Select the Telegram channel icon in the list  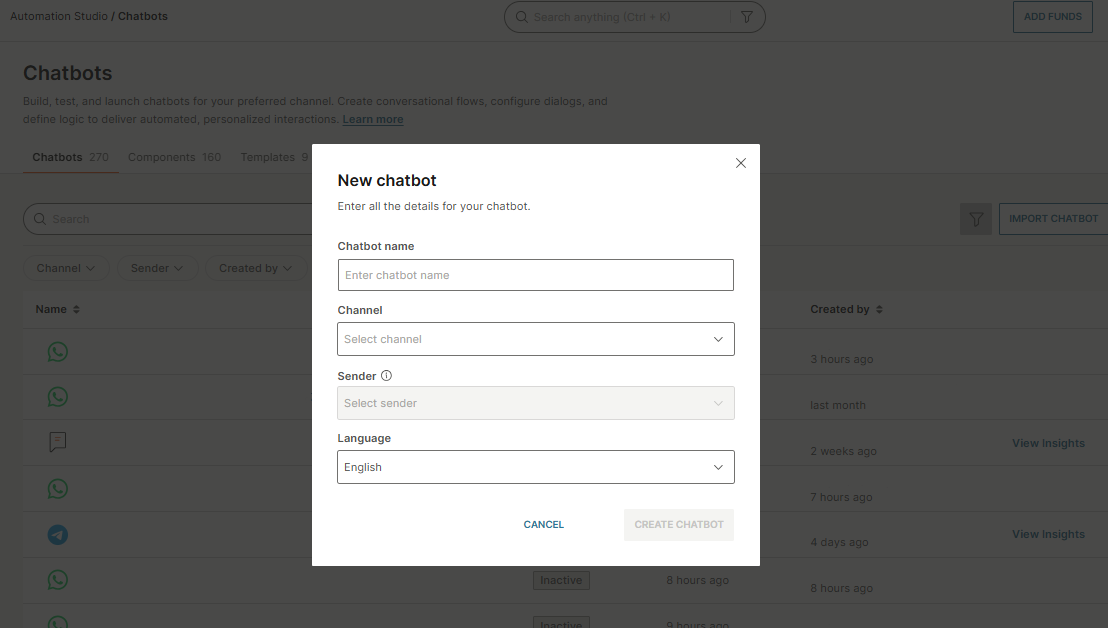(x=57, y=535)
